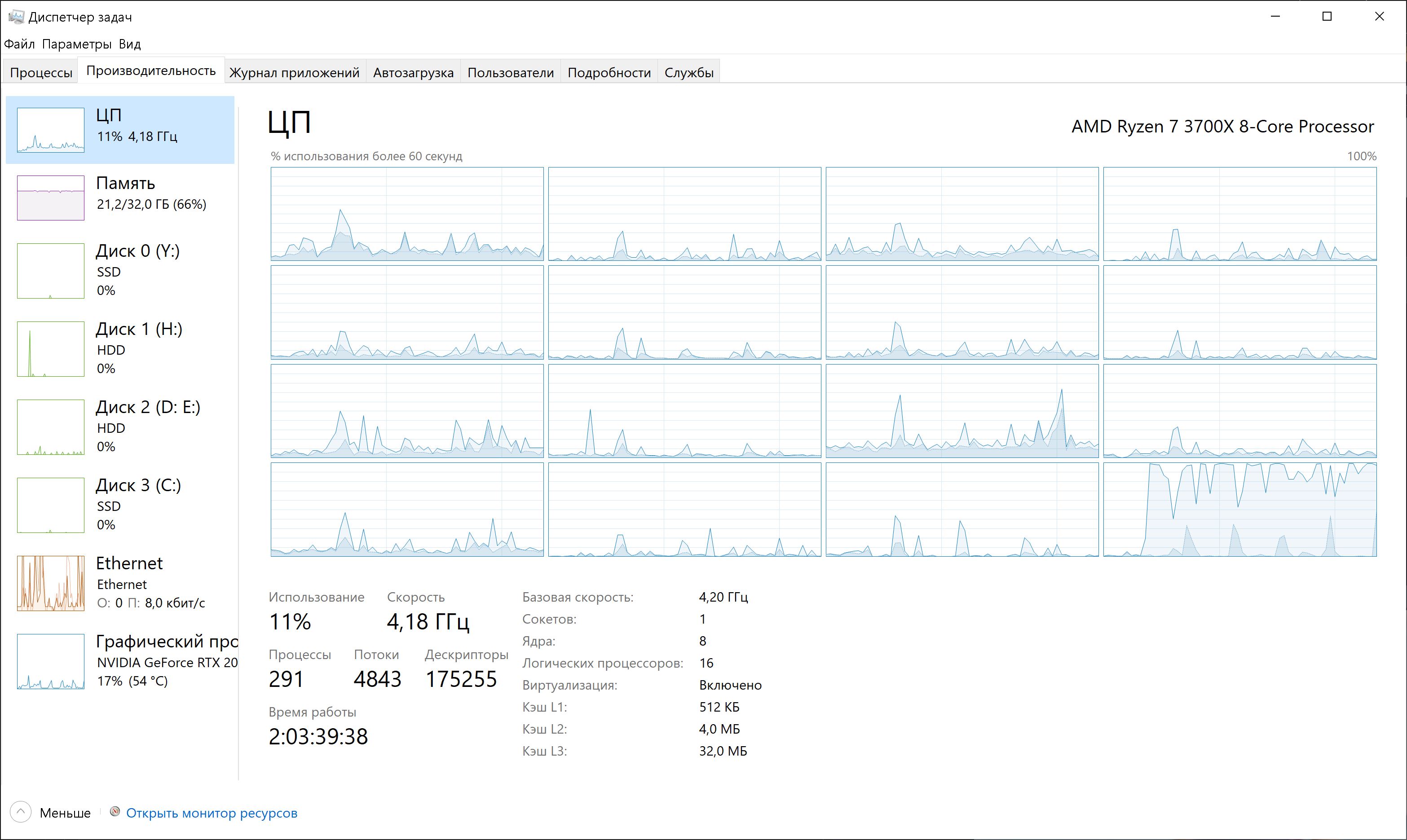This screenshot has width=1407, height=840.
Task: Switch to the Автозагрузка tab
Action: tap(413, 72)
